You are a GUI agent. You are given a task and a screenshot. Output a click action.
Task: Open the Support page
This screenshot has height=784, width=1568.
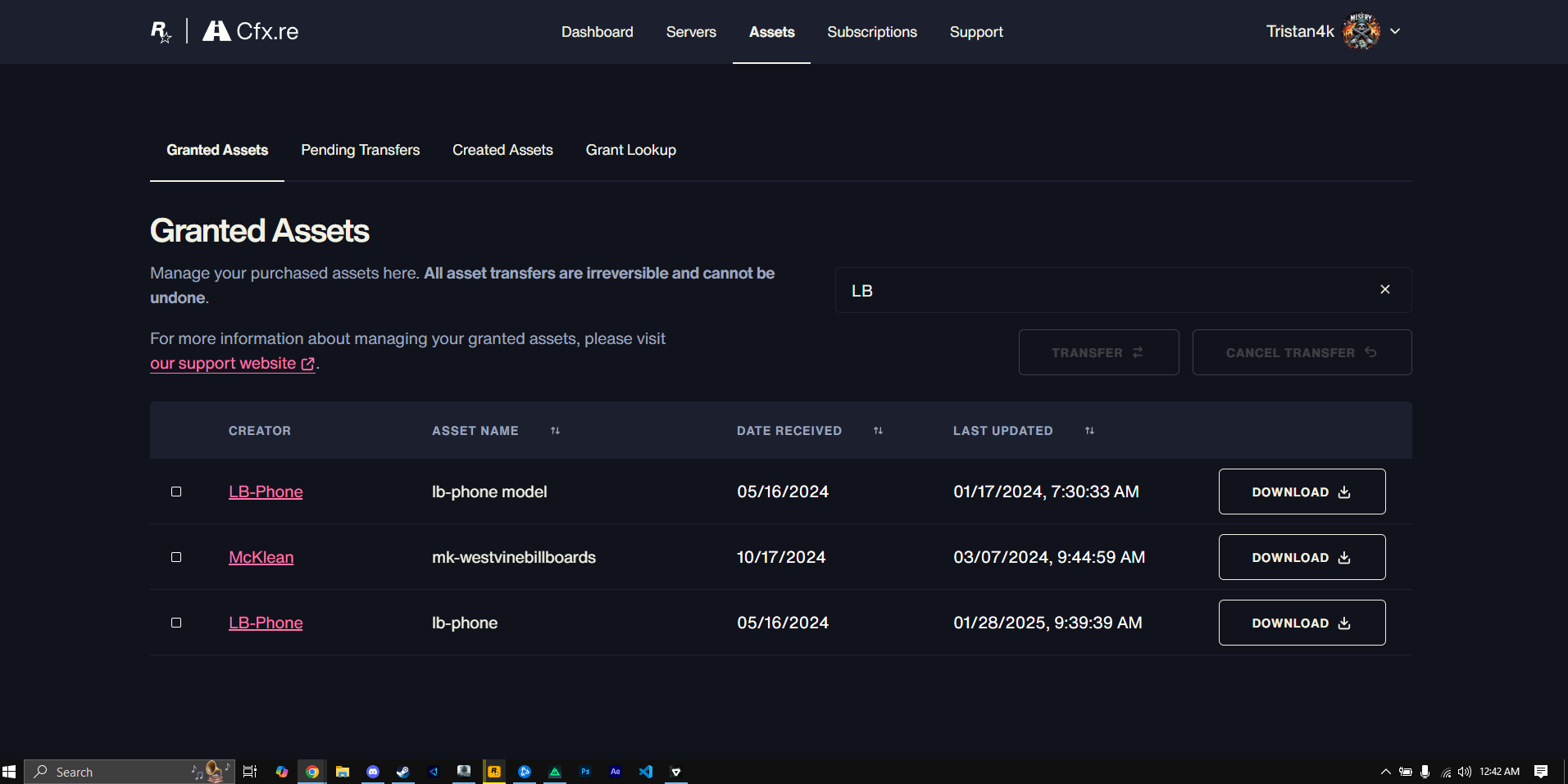pyautogui.click(x=976, y=32)
